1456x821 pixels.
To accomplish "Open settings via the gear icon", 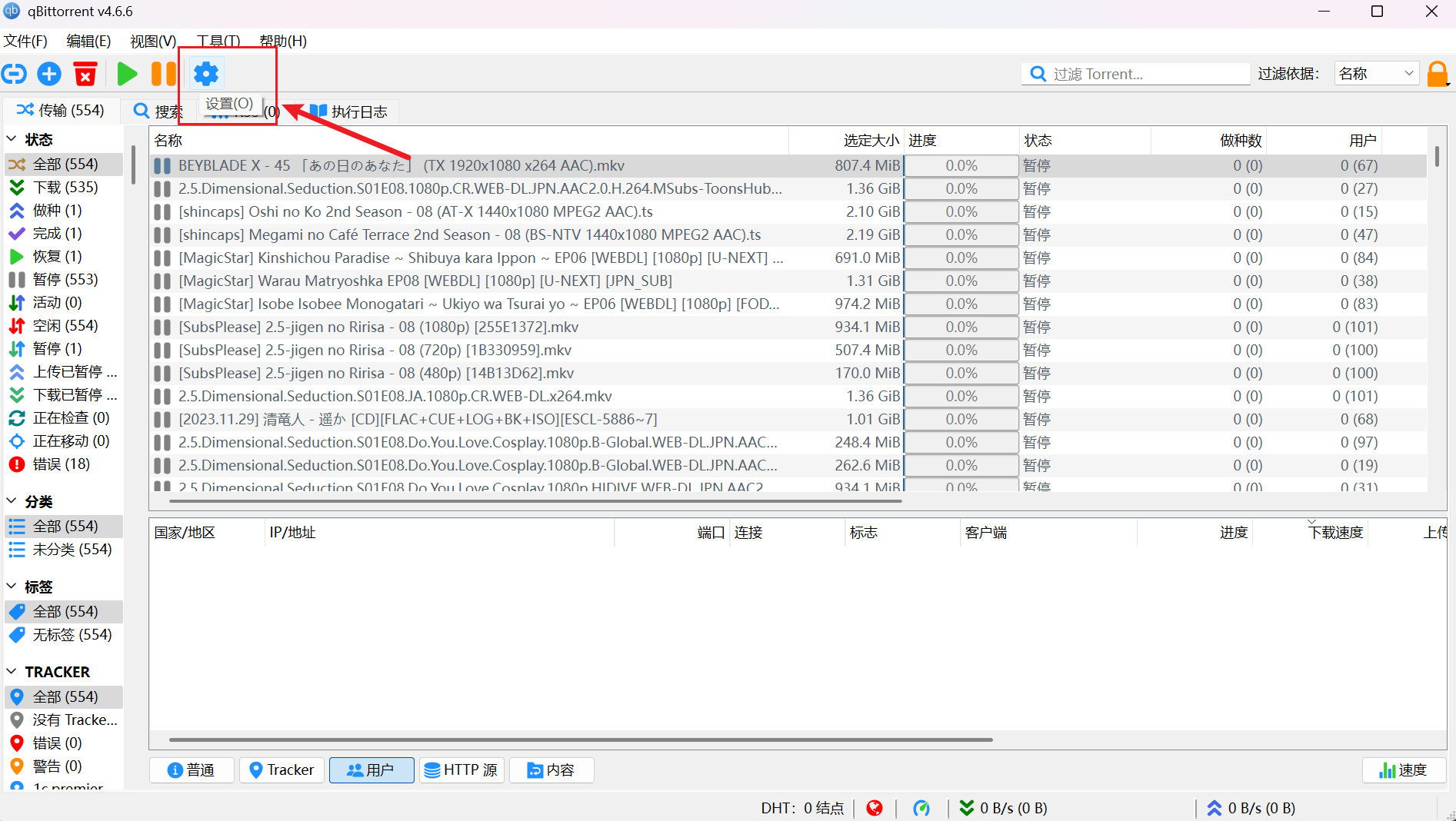I will (x=205, y=74).
